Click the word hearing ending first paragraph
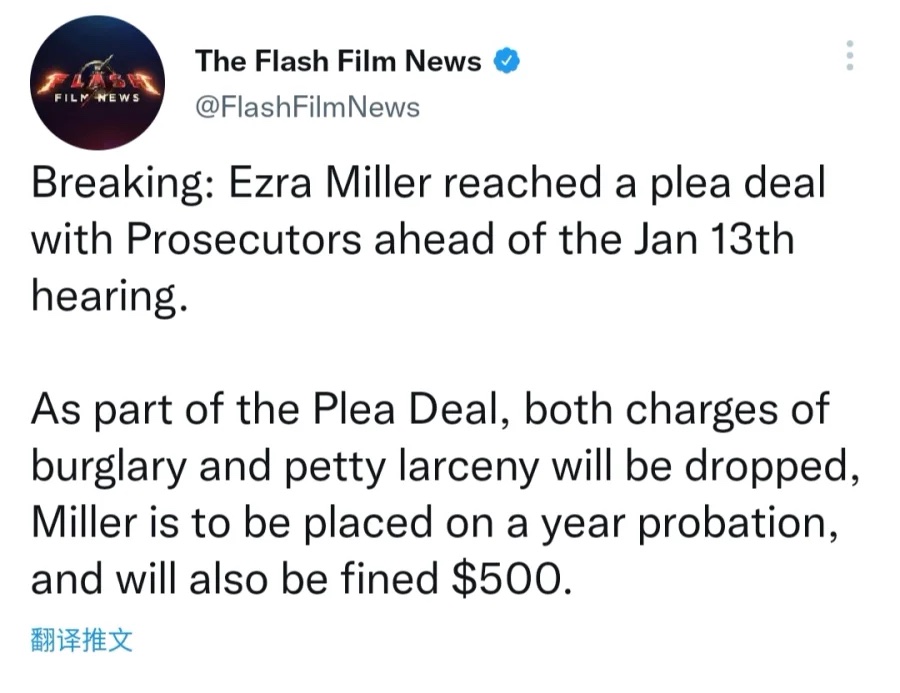This screenshot has height=693, width=900. click(x=109, y=297)
